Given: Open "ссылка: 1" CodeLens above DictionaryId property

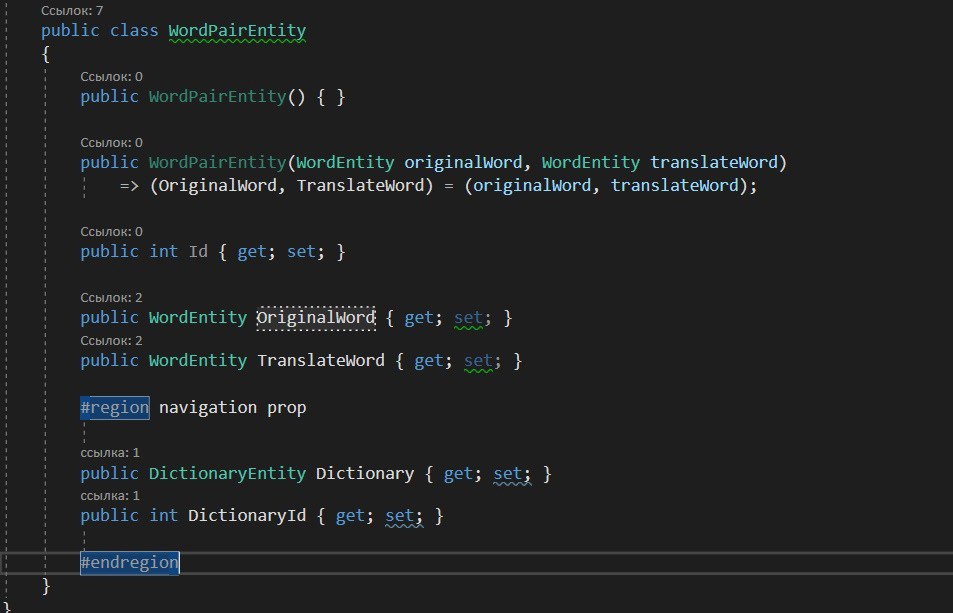Looking at the screenshot, I should 110,496.
